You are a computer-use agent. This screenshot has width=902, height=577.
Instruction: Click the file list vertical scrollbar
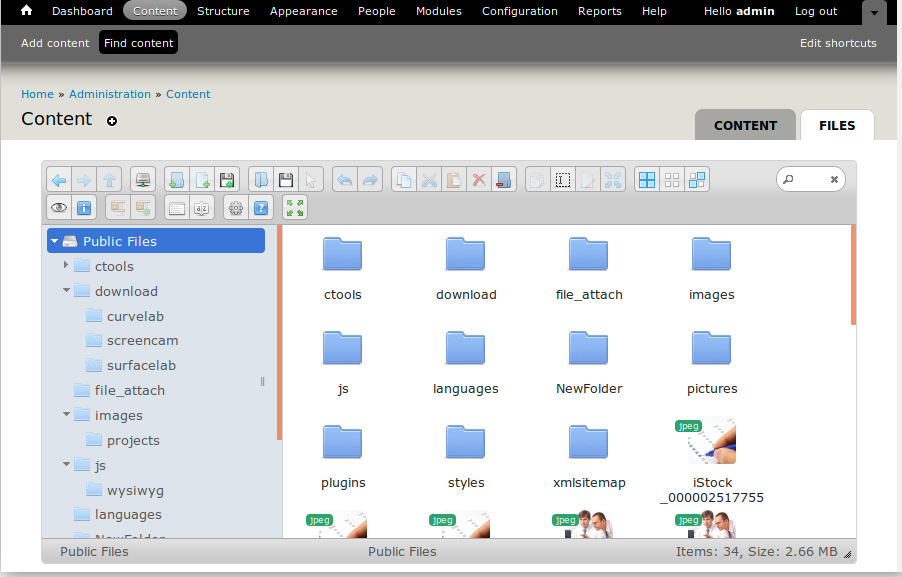[x=853, y=275]
